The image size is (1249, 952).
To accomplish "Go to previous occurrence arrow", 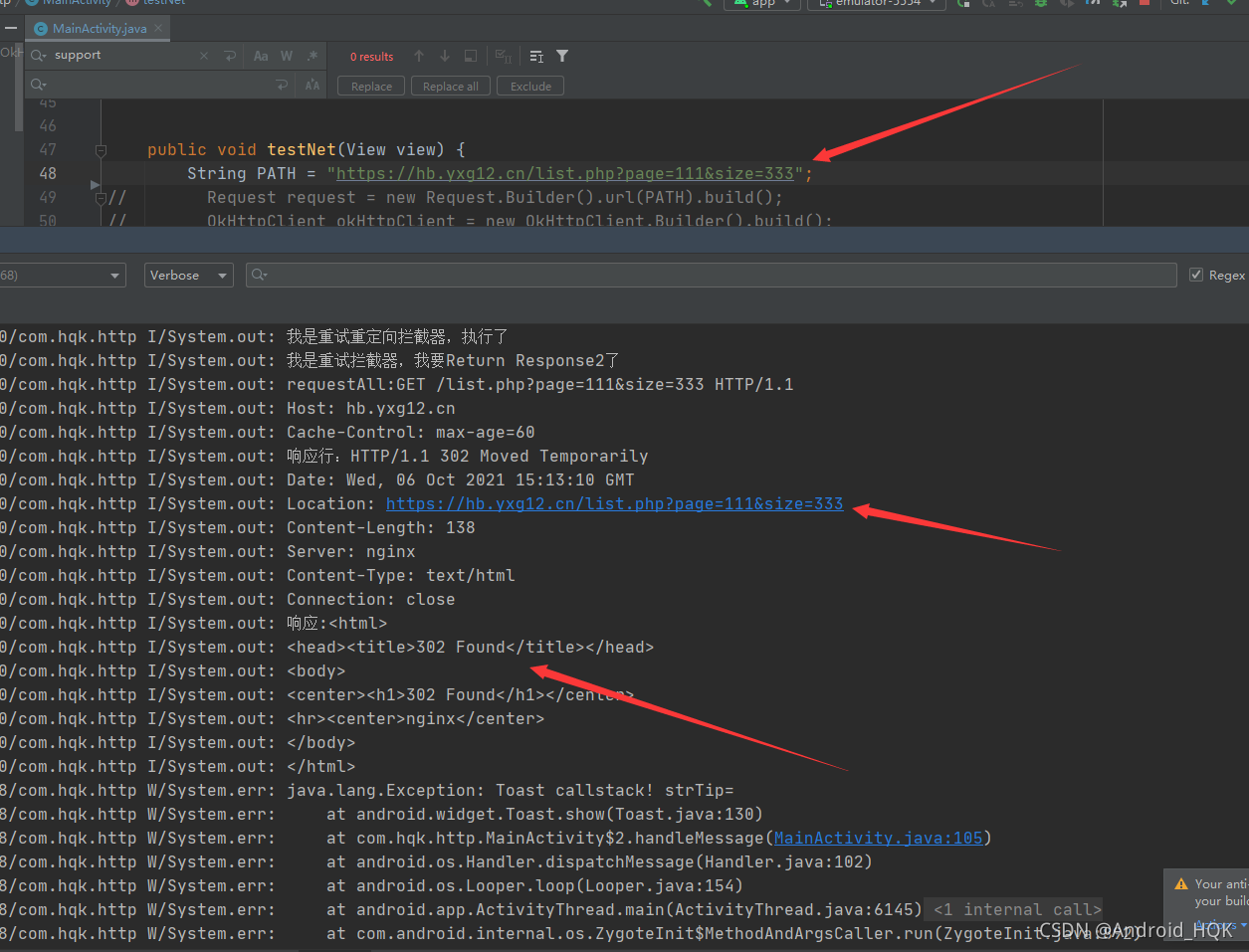I will click(419, 56).
